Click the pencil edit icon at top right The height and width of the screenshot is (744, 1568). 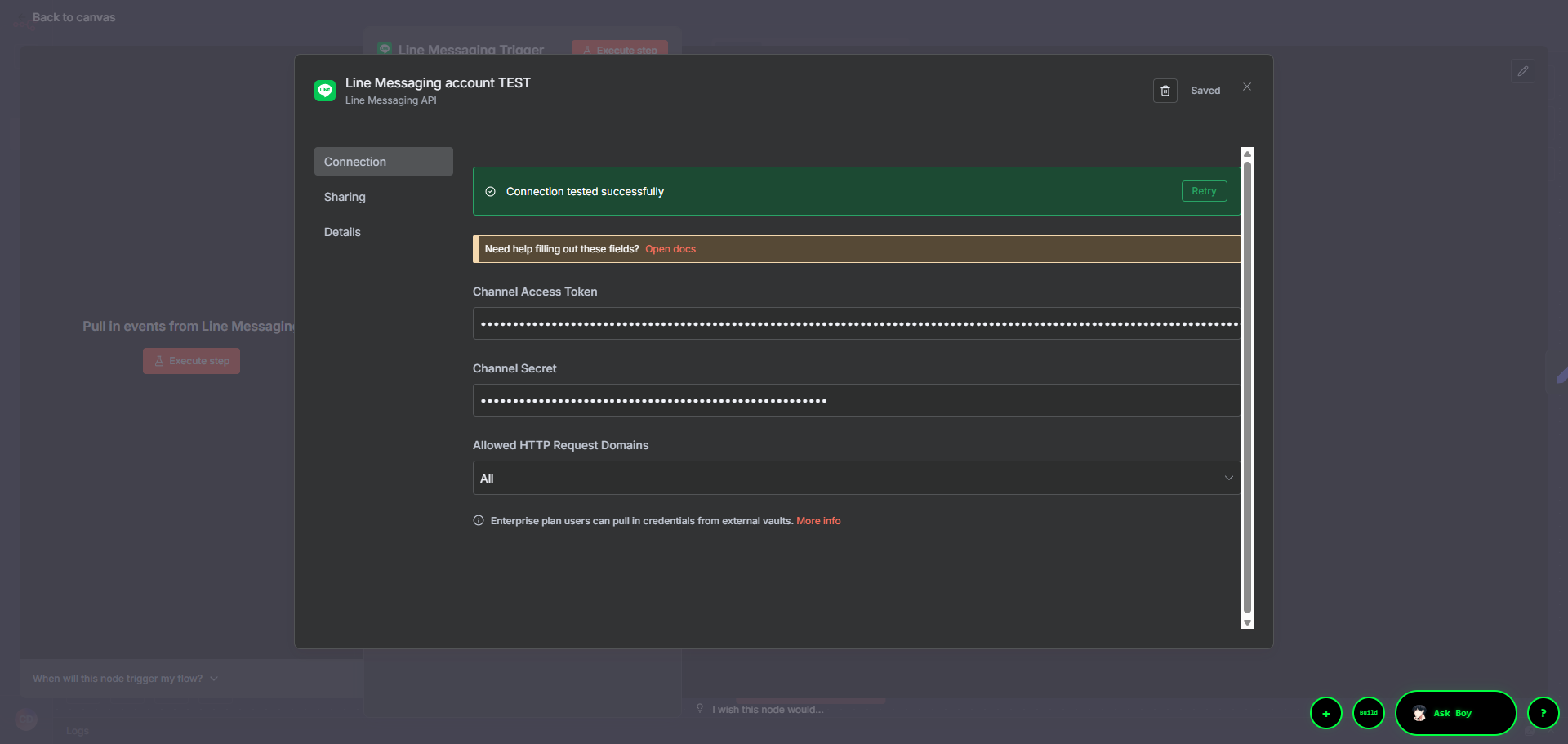click(1522, 71)
